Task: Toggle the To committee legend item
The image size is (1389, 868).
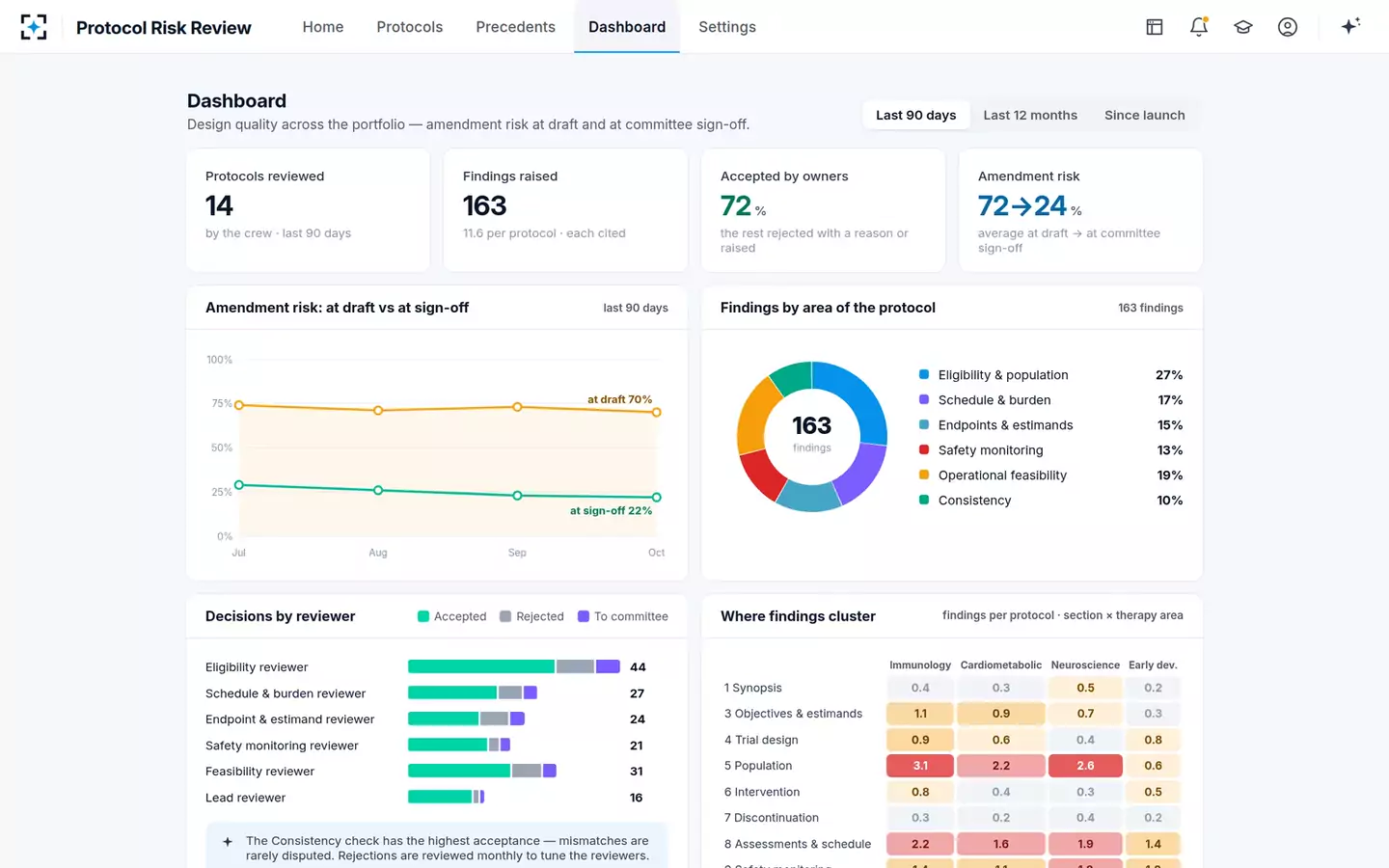Action: [622, 616]
